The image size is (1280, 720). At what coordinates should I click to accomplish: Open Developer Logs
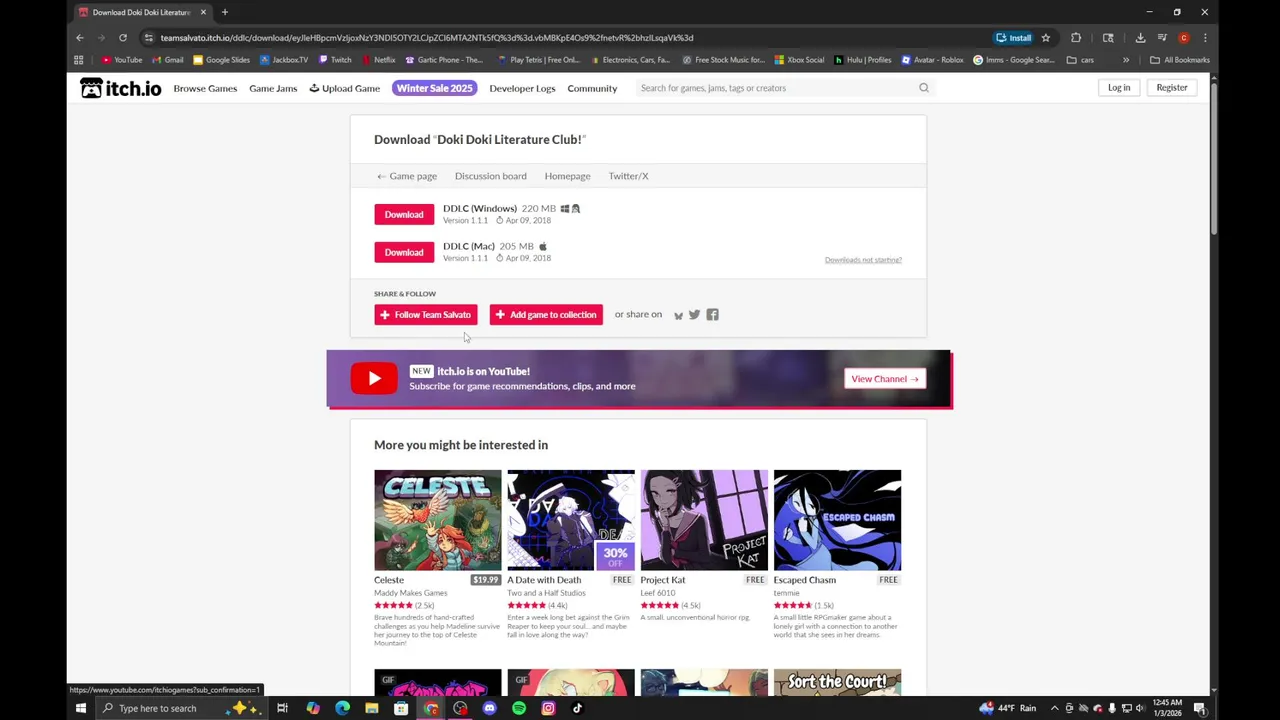(x=522, y=88)
